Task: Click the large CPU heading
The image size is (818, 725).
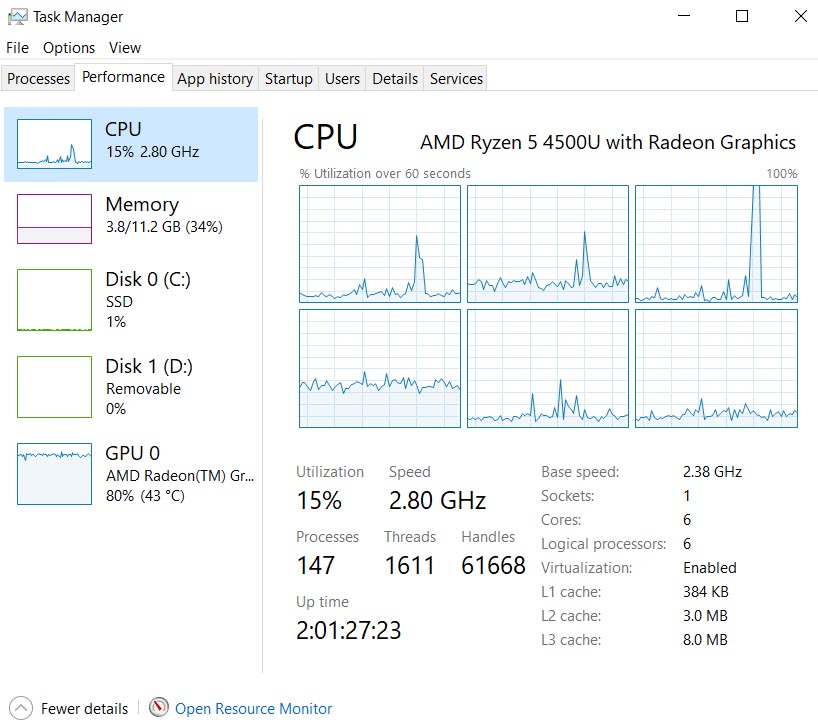Action: click(326, 137)
